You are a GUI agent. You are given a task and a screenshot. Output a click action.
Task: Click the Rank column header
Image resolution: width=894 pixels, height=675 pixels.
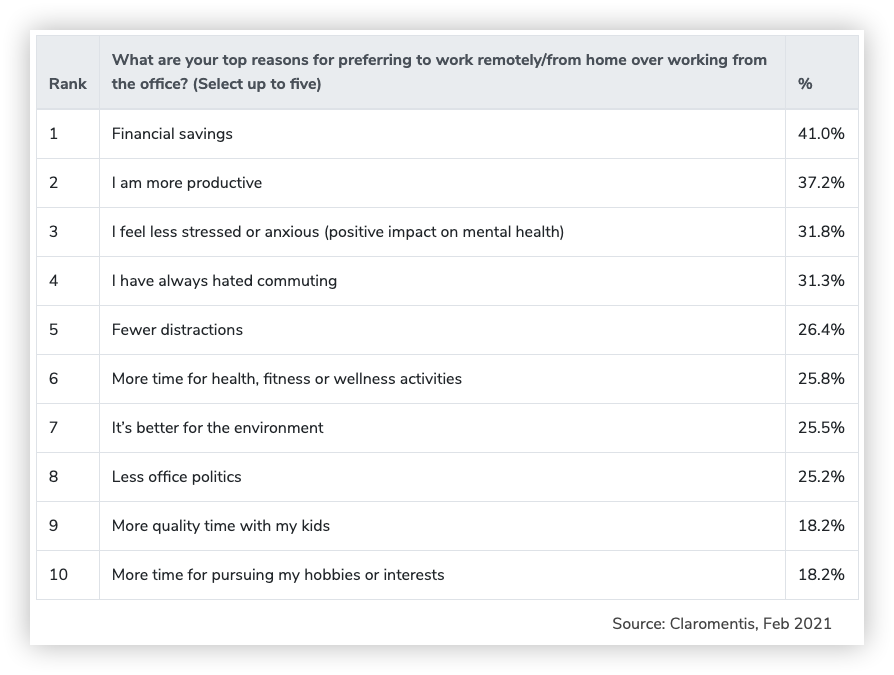[x=67, y=84]
